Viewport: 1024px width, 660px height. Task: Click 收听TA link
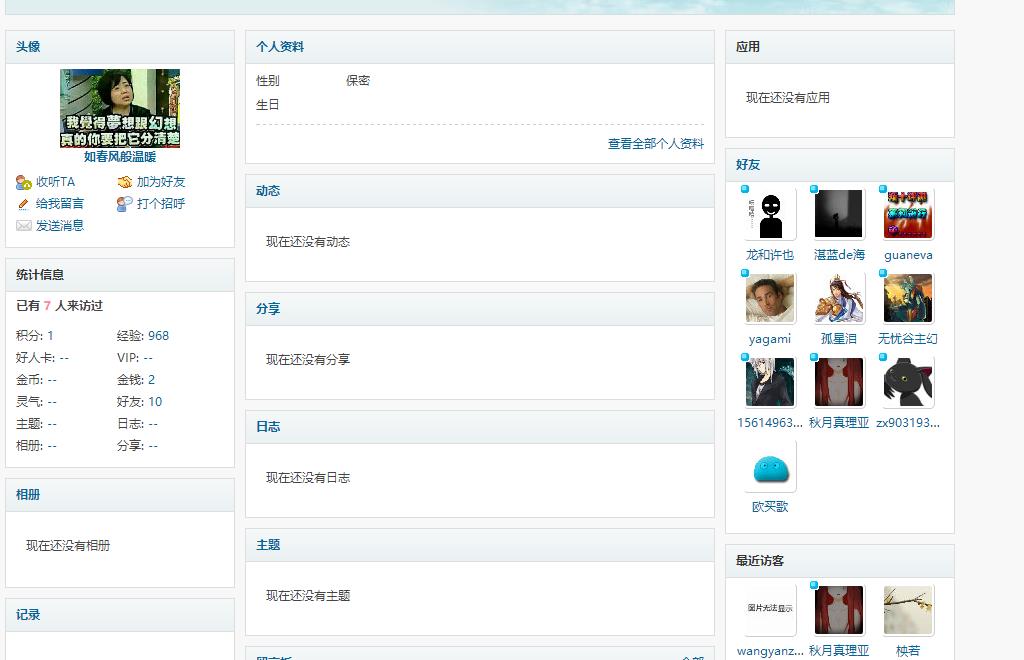[x=56, y=182]
